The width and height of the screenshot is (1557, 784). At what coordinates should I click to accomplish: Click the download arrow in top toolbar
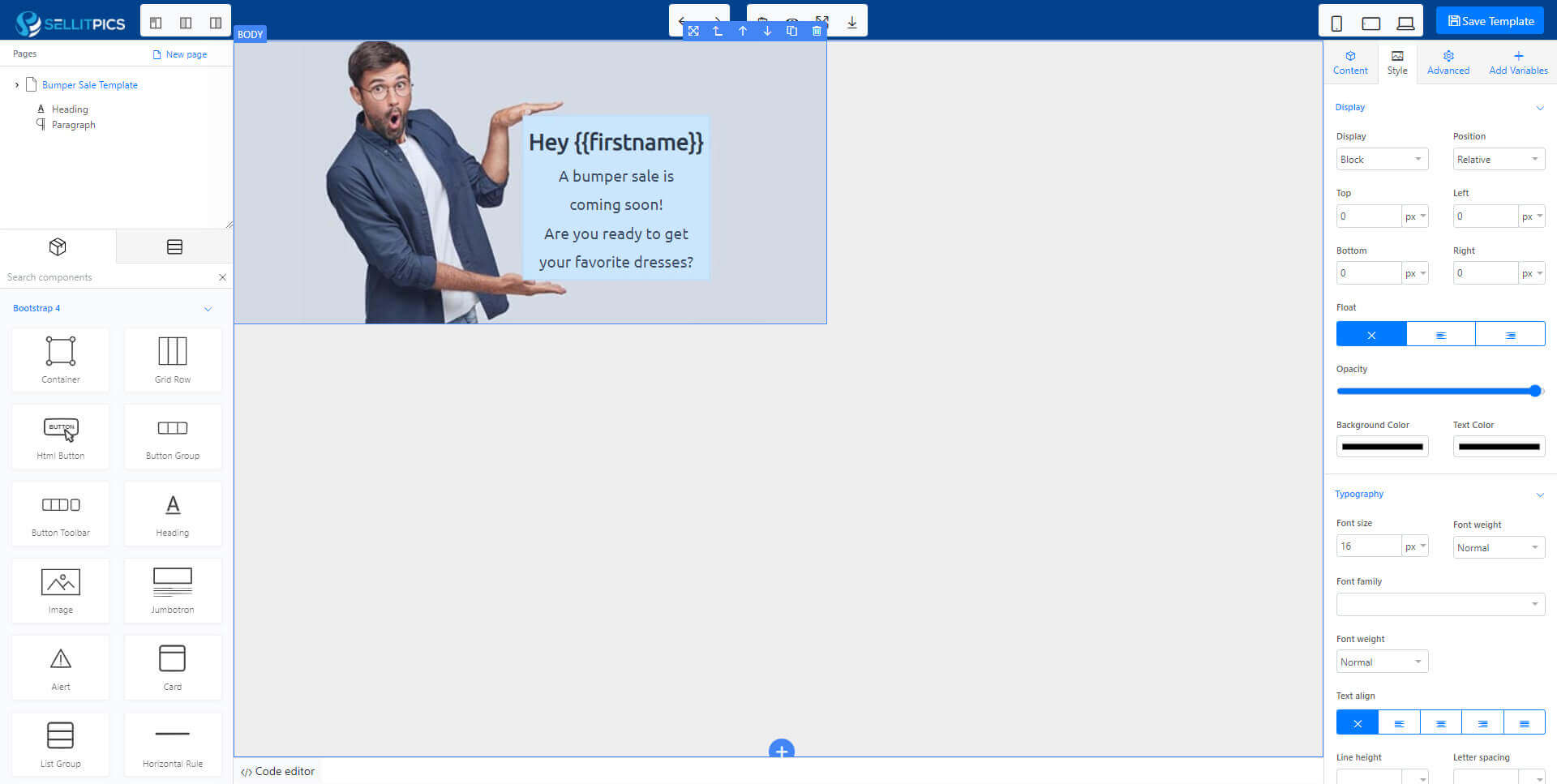pos(851,22)
